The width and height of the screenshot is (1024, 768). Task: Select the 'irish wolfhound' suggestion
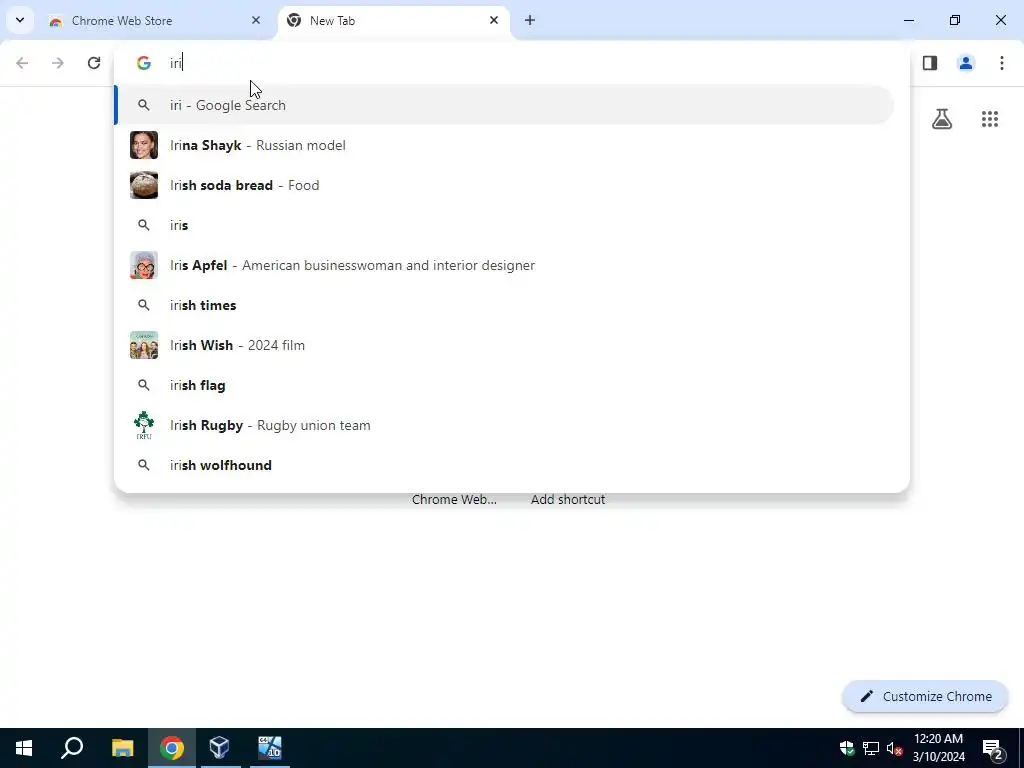(505, 465)
